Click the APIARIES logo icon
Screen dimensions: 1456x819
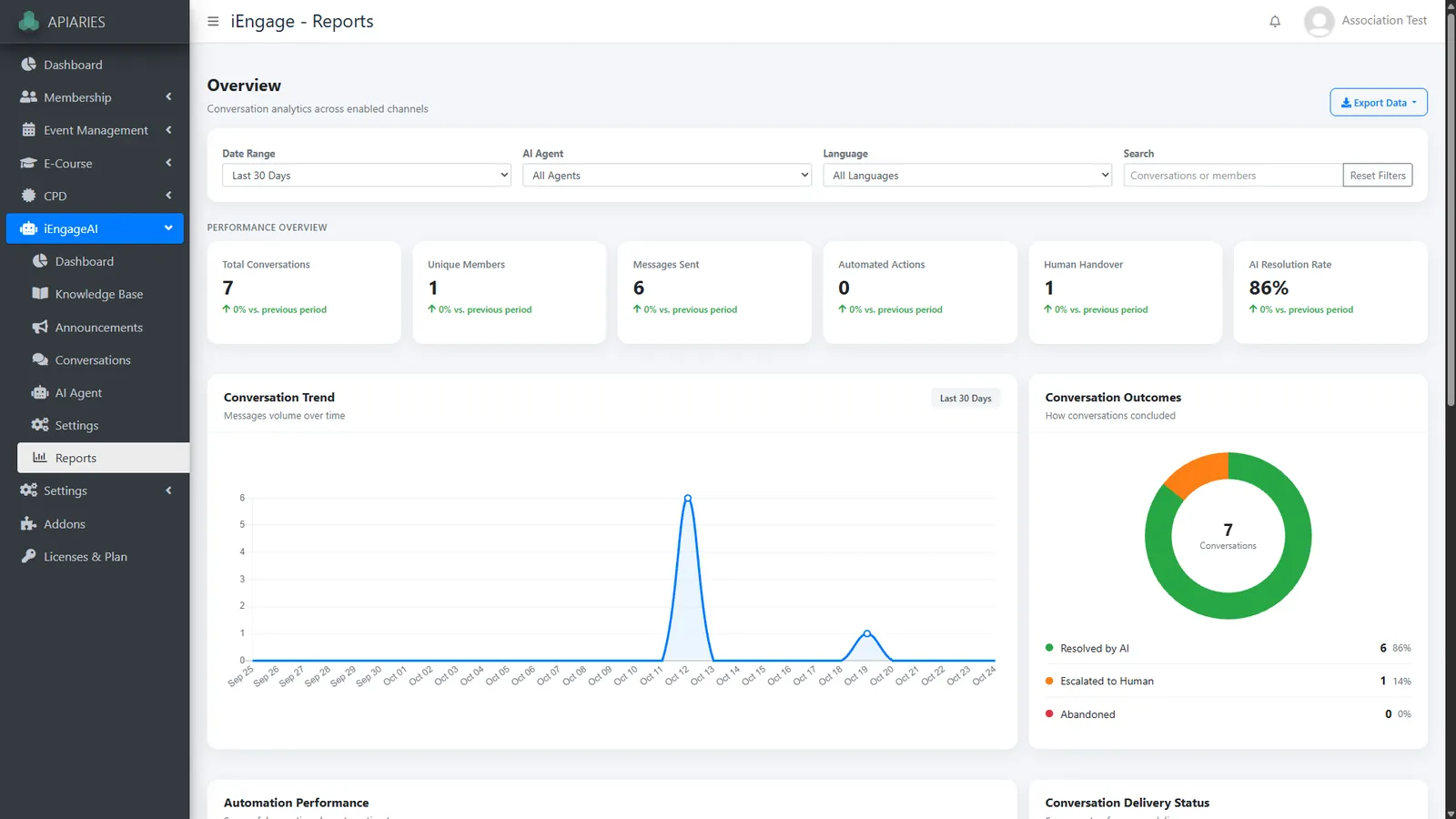coord(29,21)
